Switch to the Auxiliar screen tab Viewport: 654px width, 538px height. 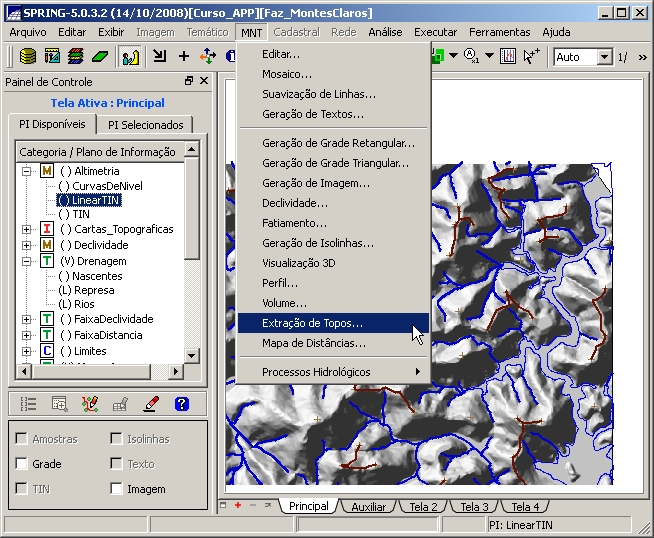click(368, 507)
